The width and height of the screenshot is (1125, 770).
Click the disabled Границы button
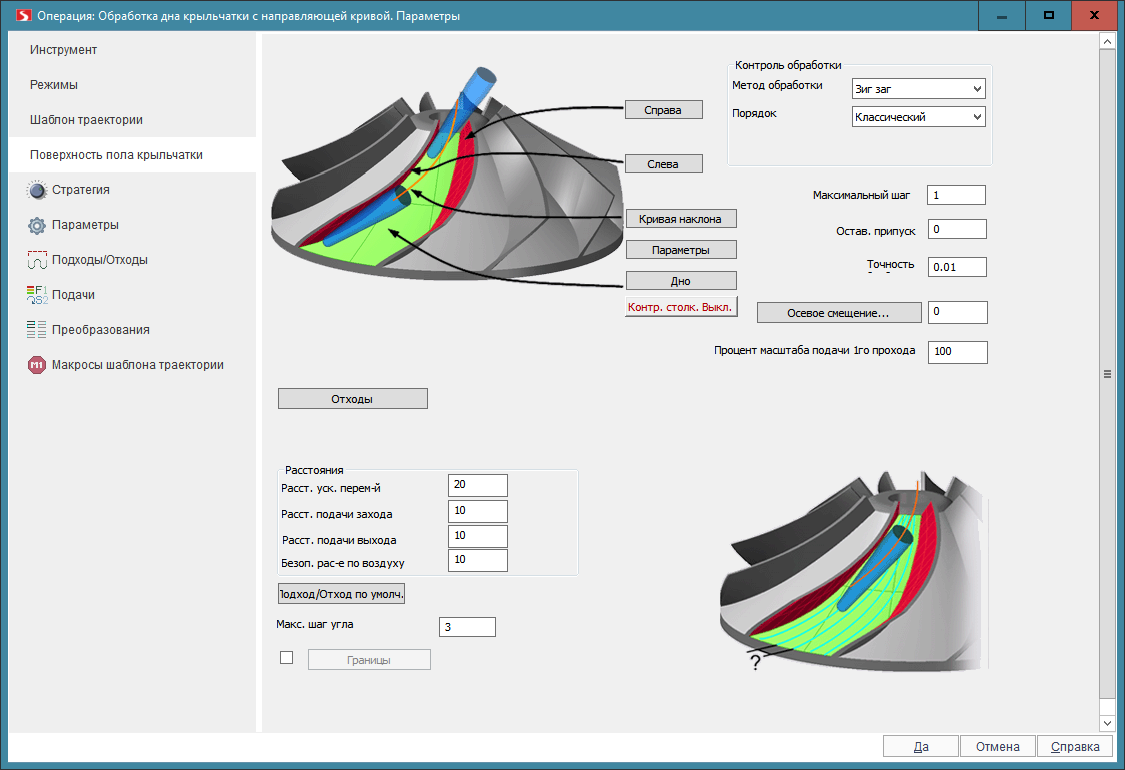pos(369,659)
